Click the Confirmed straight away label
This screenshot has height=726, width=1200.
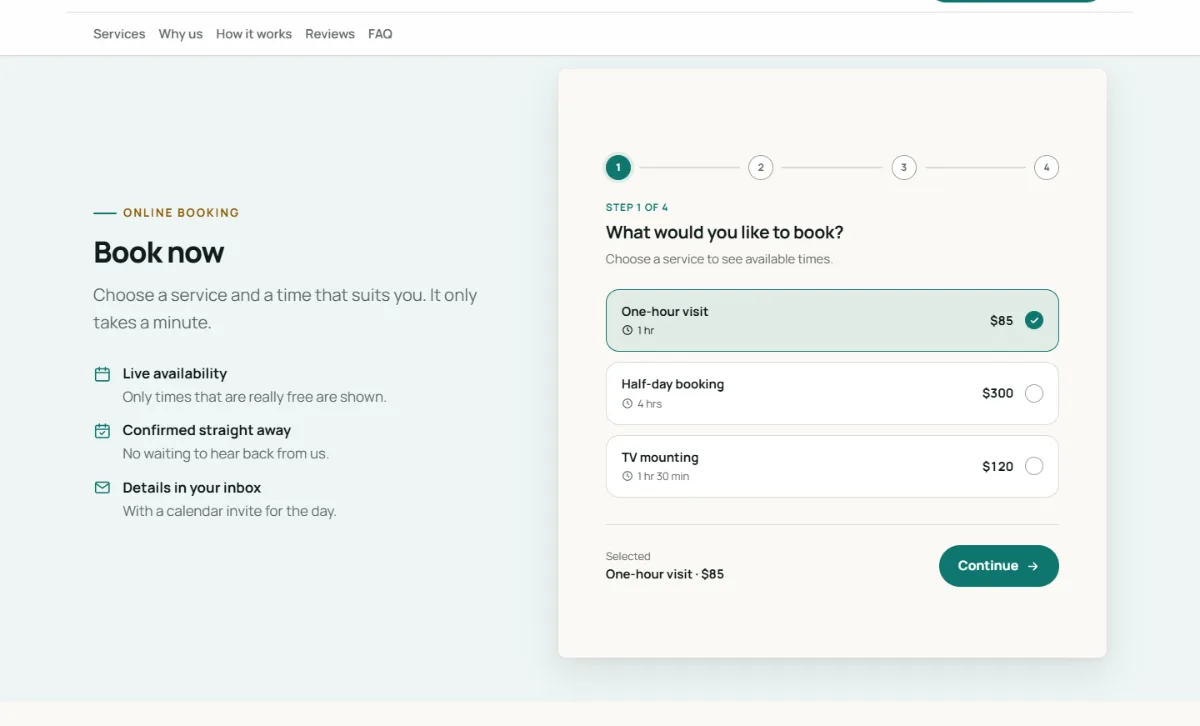click(207, 431)
